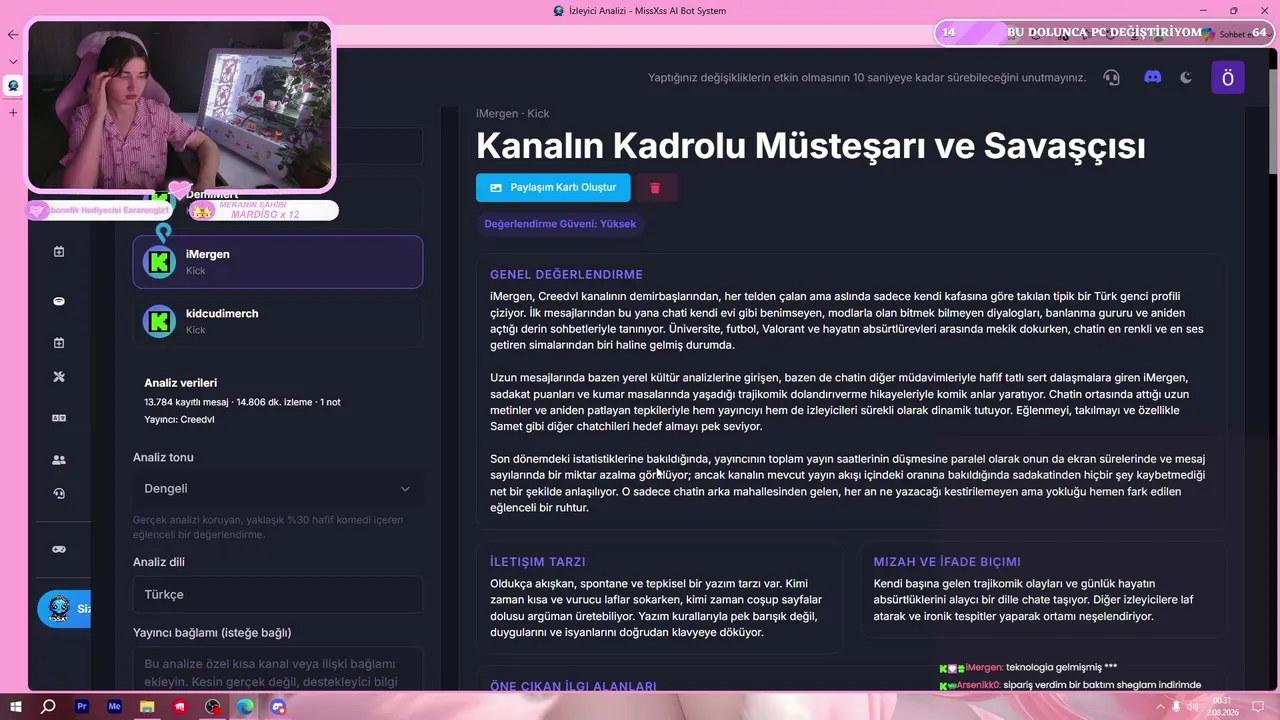Launch Premiere Pro from taskbar
The height and width of the screenshot is (720, 1280).
[x=82, y=707]
